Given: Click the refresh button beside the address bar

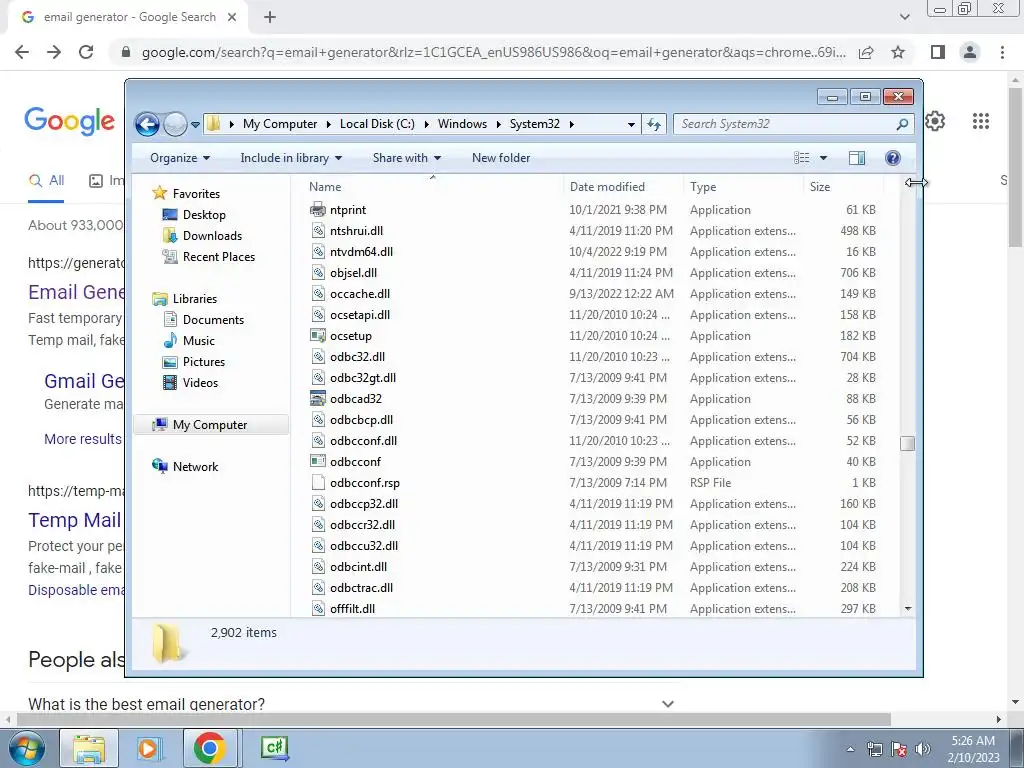Looking at the screenshot, I should [x=654, y=124].
